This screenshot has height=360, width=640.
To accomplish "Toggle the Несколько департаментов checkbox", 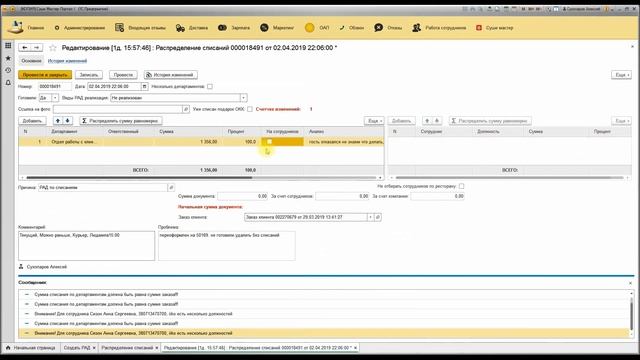I will coord(210,87).
